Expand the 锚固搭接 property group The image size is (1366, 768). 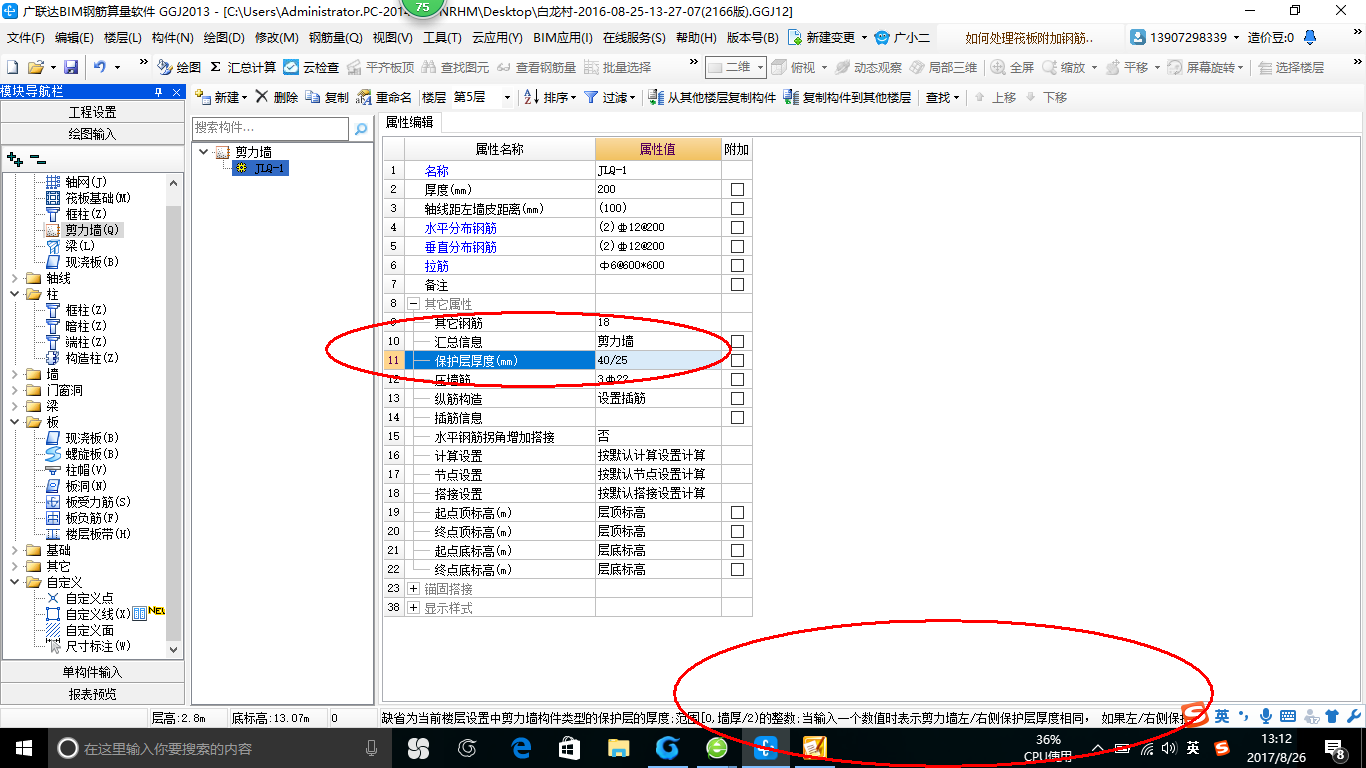[413, 589]
